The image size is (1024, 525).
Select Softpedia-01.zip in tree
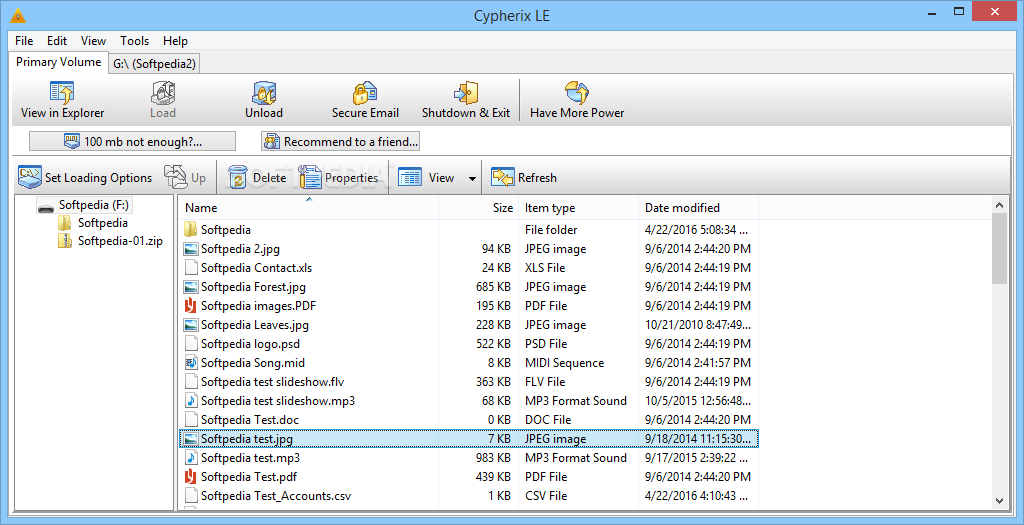point(120,241)
